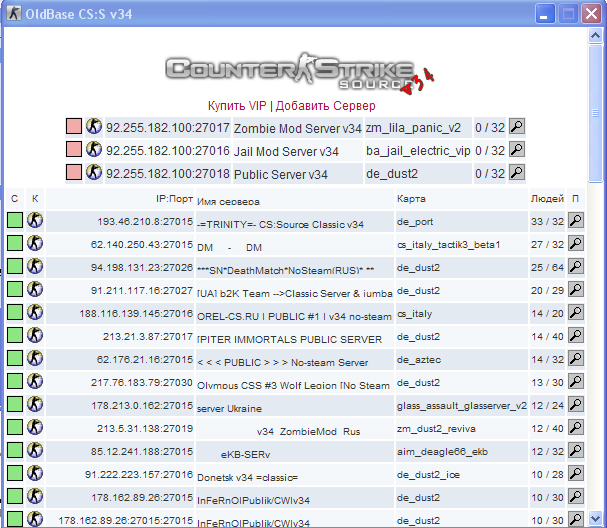The width and height of the screenshot is (607, 528).
Task: Click CS icon for 62.176.21.16:27015
Action: coord(35,358)
